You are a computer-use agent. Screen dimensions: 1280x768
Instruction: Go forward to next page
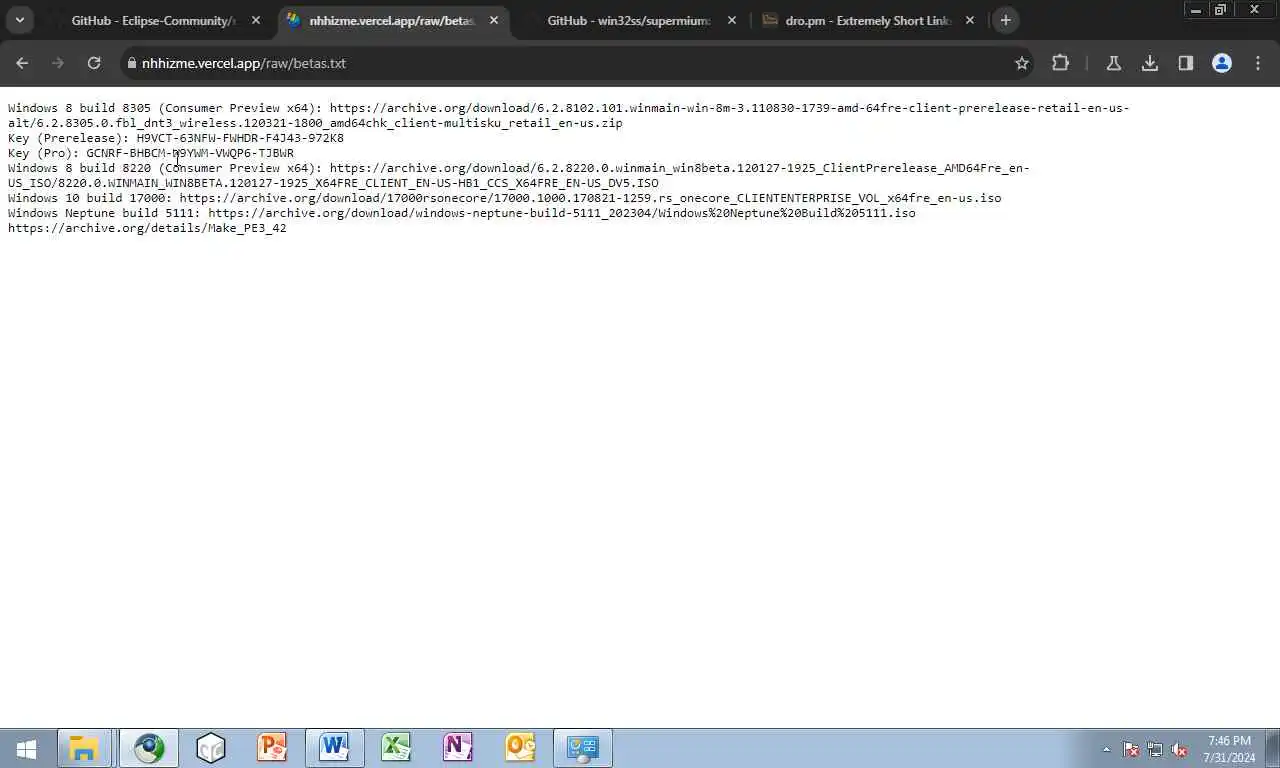pyautogui.click(x=58, y=63)
